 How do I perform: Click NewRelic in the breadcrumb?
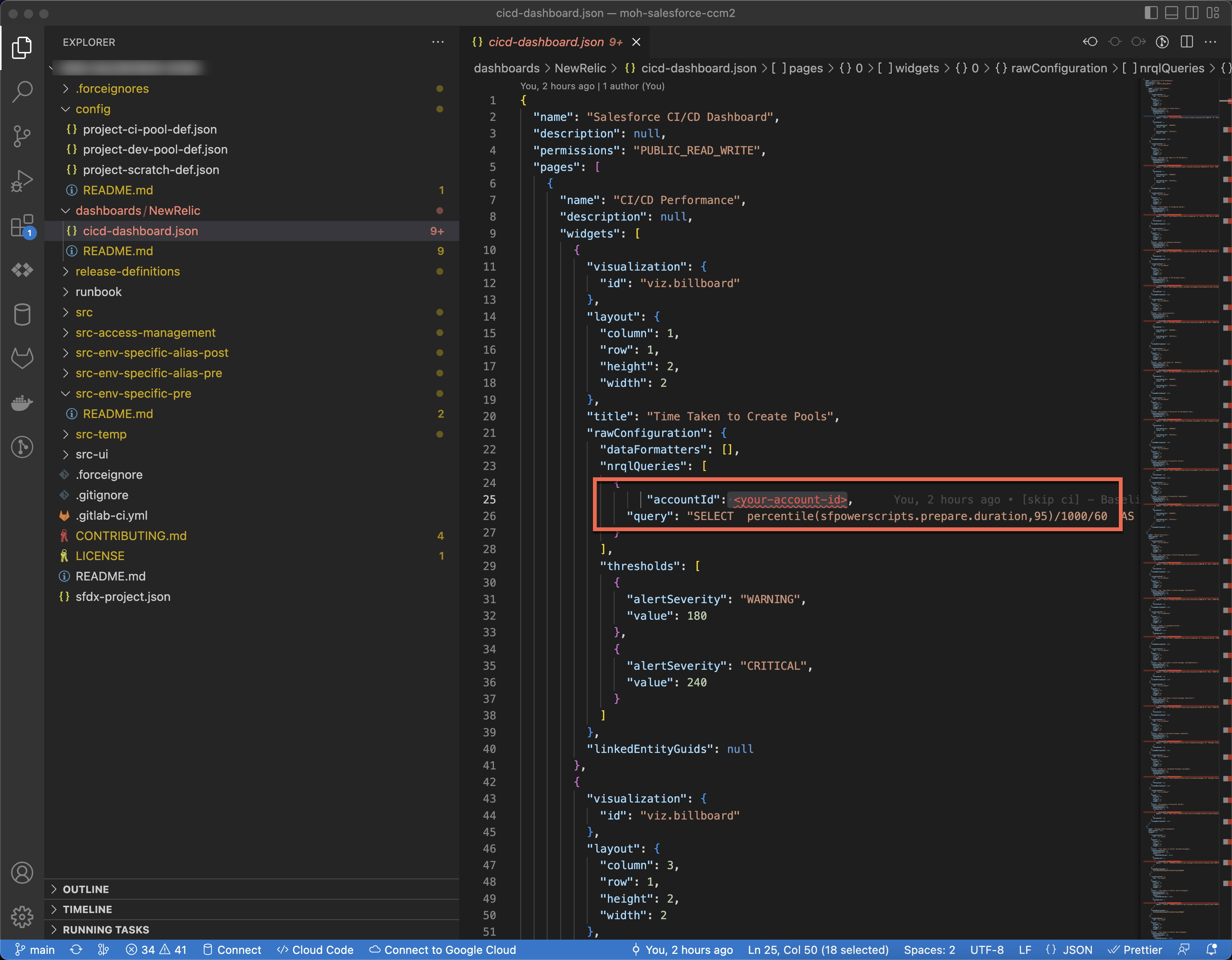[x=580, y=68]
